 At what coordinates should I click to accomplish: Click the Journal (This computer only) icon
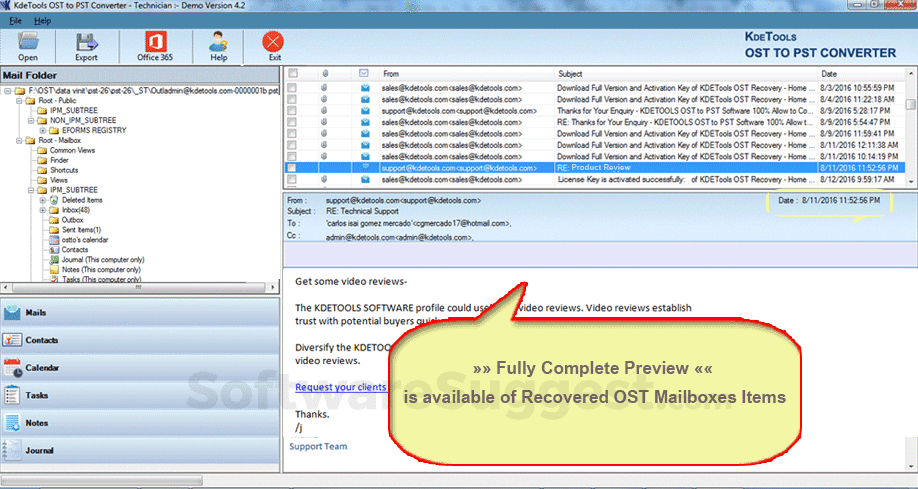[54, 260]
